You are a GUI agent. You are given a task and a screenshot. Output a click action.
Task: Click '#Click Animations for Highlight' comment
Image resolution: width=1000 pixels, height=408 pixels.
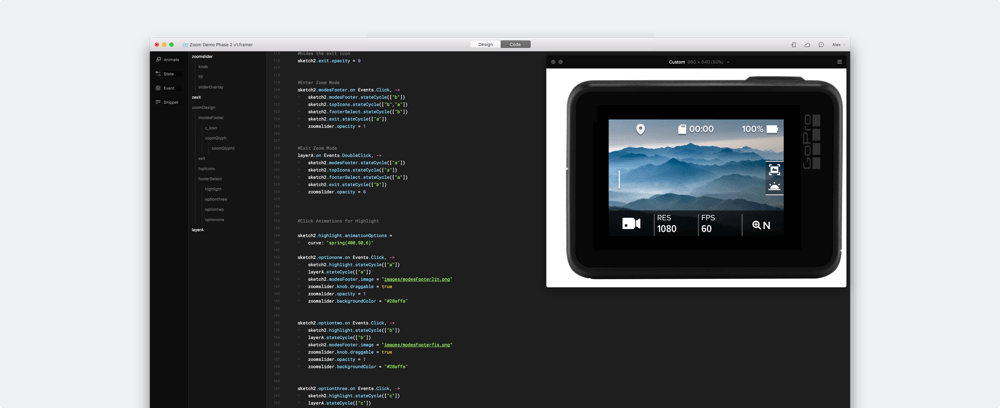click(x=338, y=221)
